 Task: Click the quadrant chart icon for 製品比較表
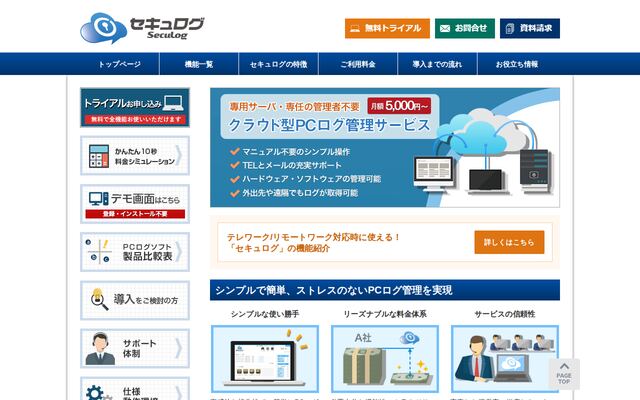click(98, 251)
